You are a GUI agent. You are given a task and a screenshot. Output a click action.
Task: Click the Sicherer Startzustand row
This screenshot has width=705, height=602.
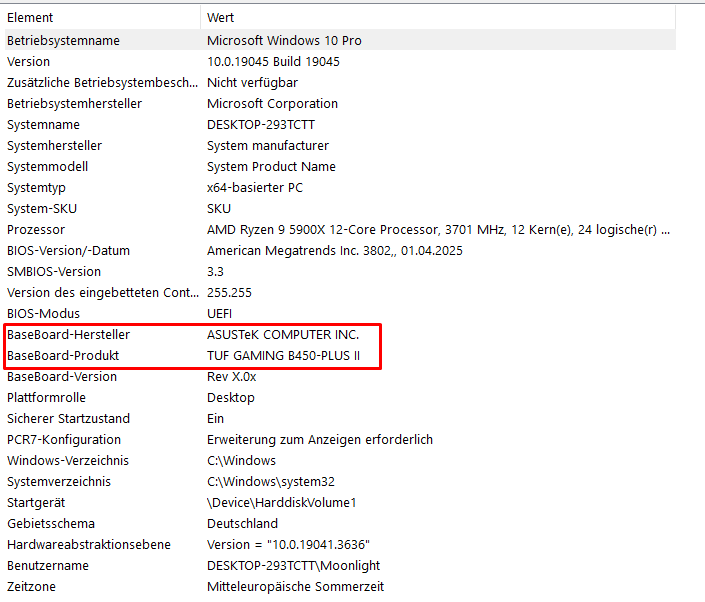(68, 419)
